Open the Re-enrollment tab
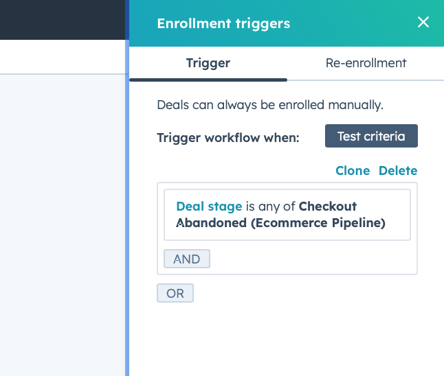This screenshot has height=376, width=444. pos(366,63)
